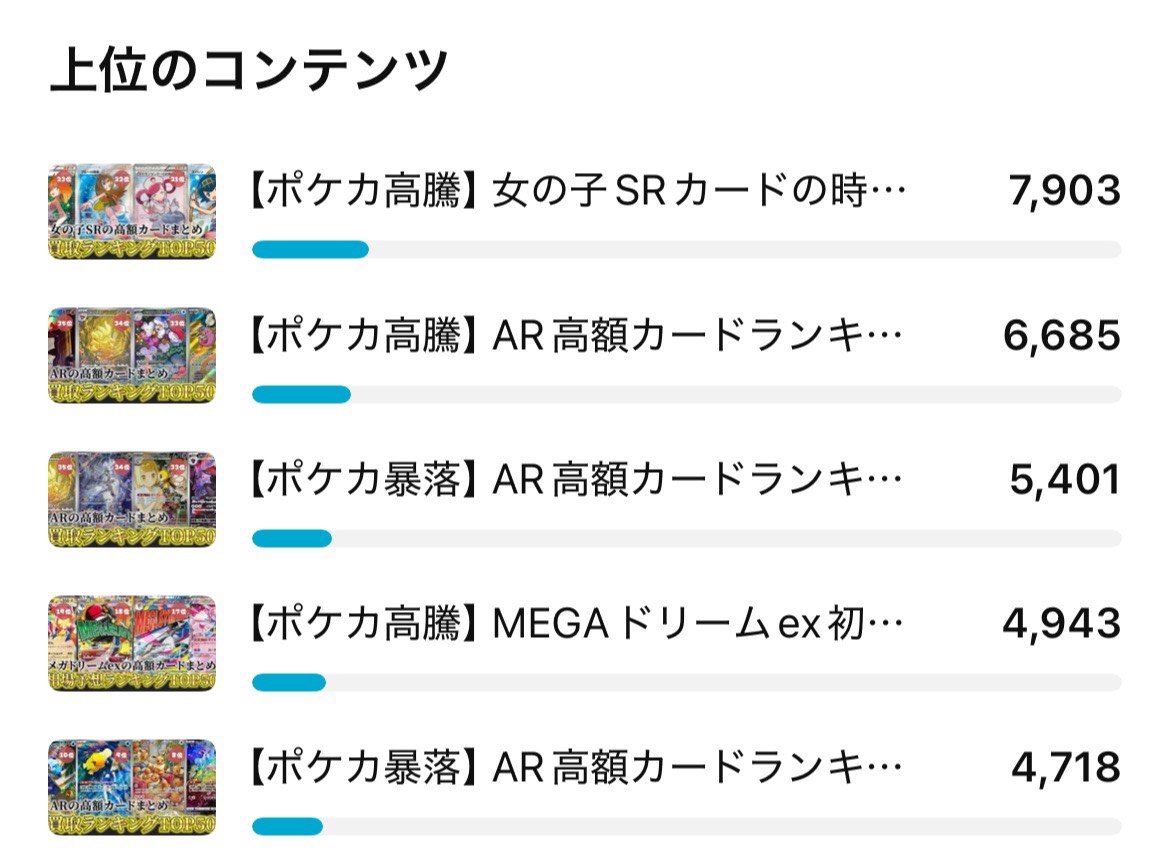Open the MEGAドリームex video thumbnail
1170x866 pixels.
[131, 644]
